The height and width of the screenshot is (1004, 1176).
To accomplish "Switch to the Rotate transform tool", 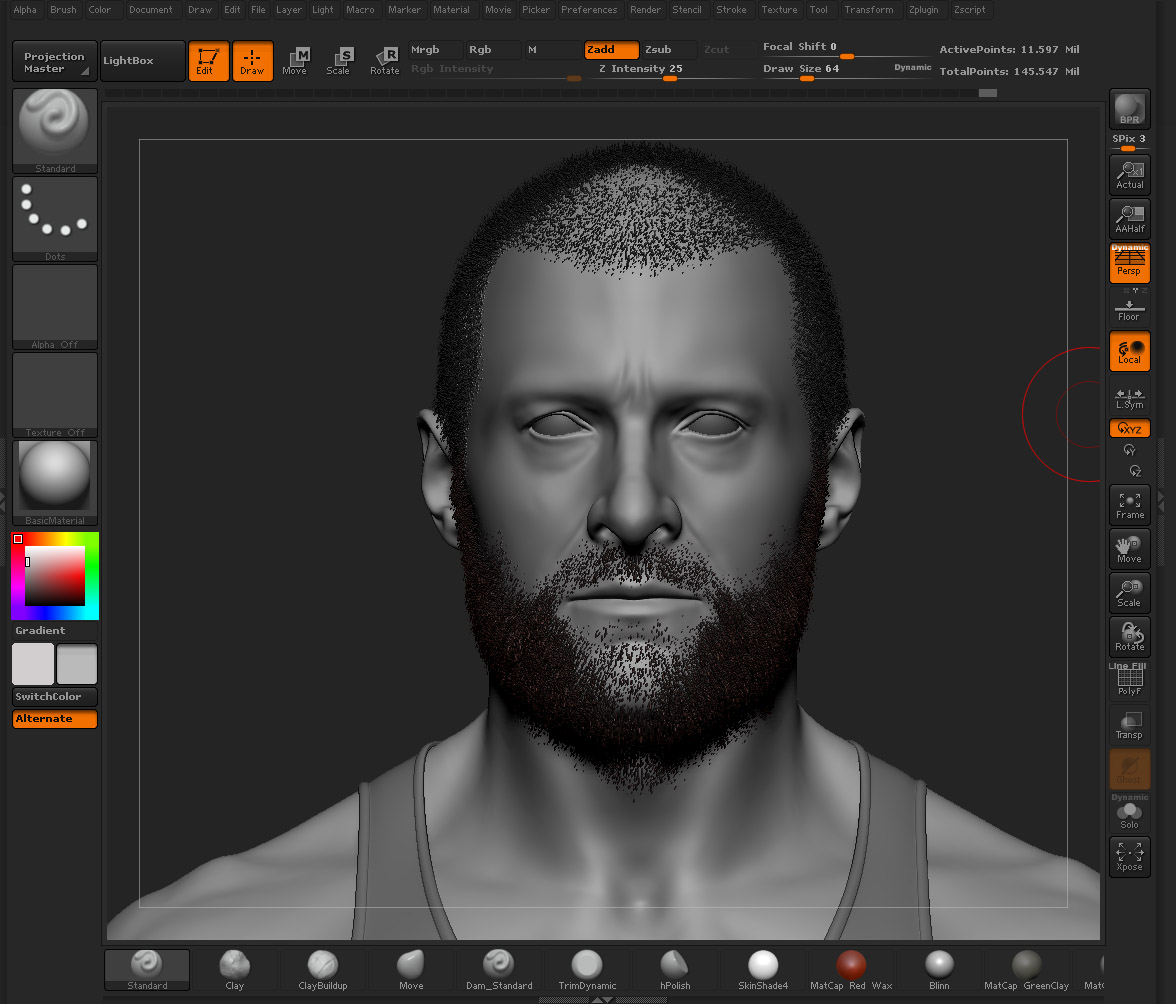I will click(x=384, y=61).
